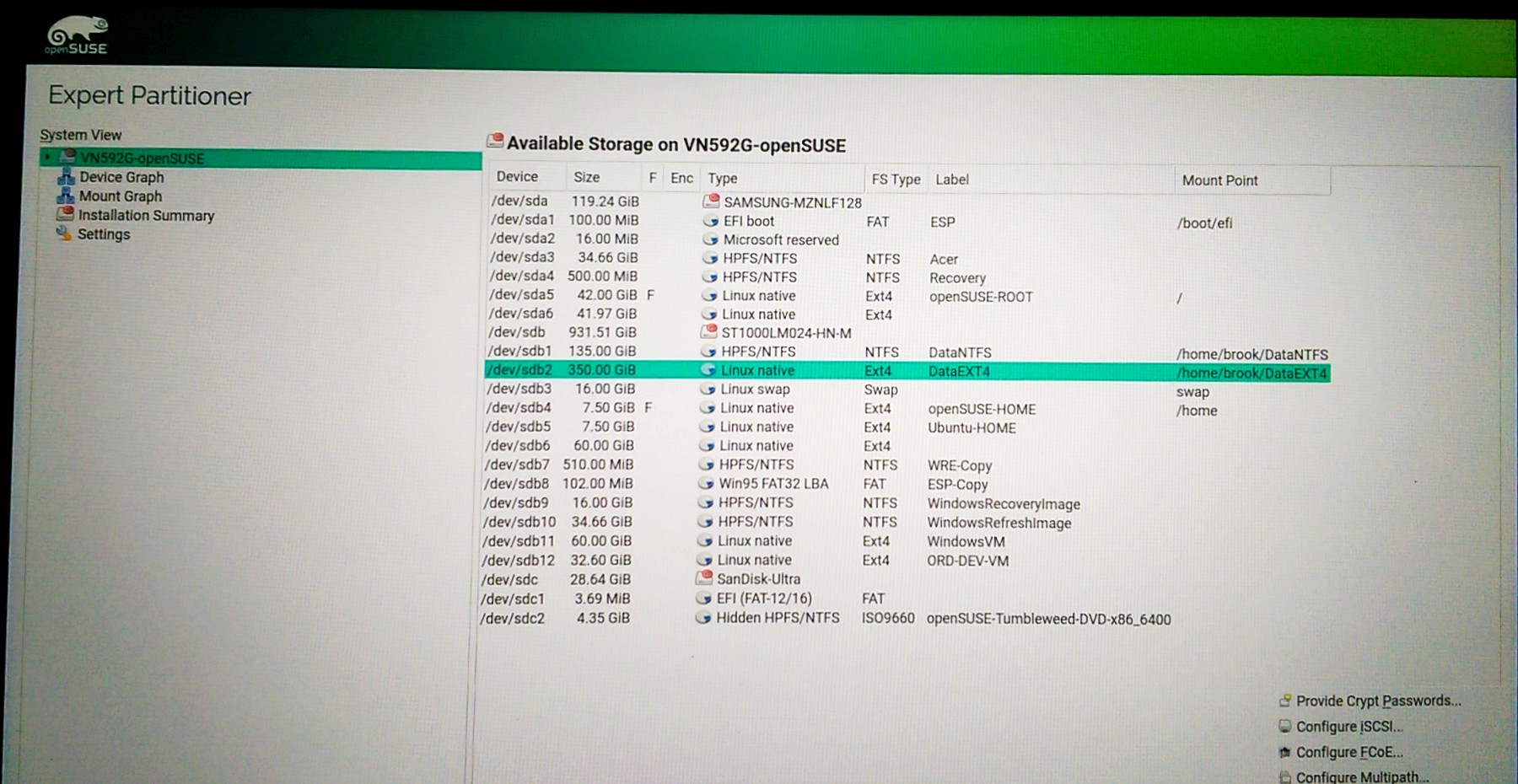The image size is (1518, 784).
Task: Click the /home/brook/DataNTFS mount point
Action: coord(1252,355)
